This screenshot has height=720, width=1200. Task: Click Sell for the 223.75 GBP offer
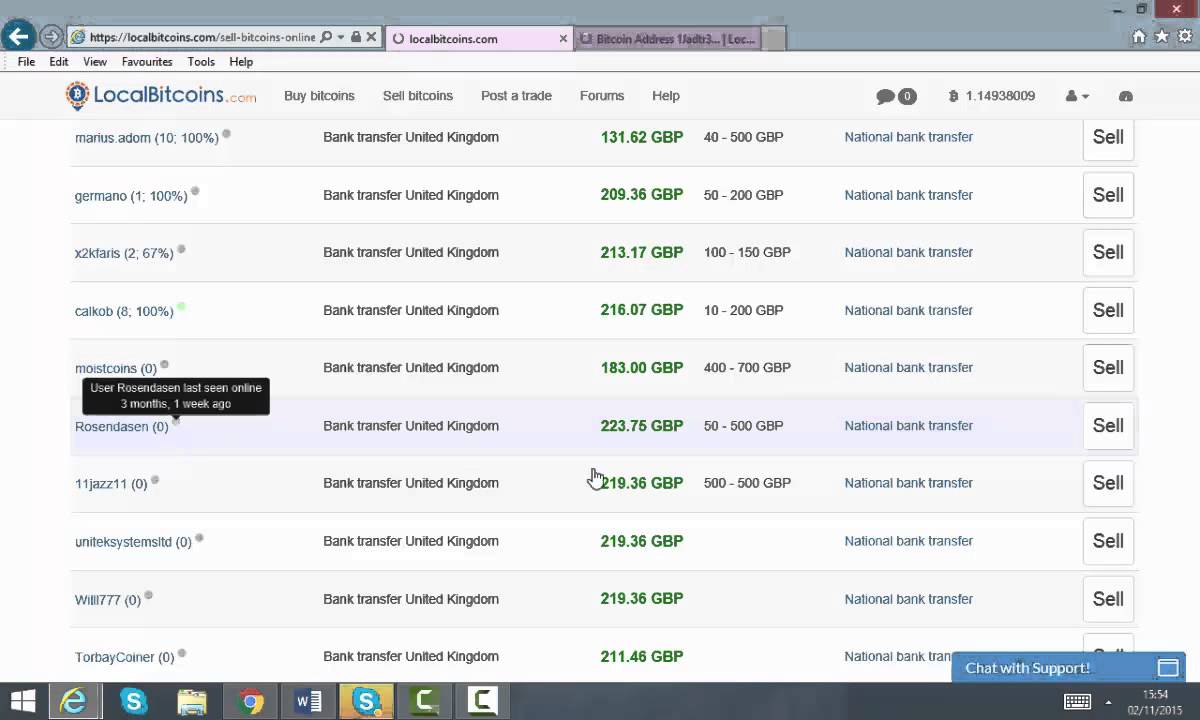click(1108, 425)
